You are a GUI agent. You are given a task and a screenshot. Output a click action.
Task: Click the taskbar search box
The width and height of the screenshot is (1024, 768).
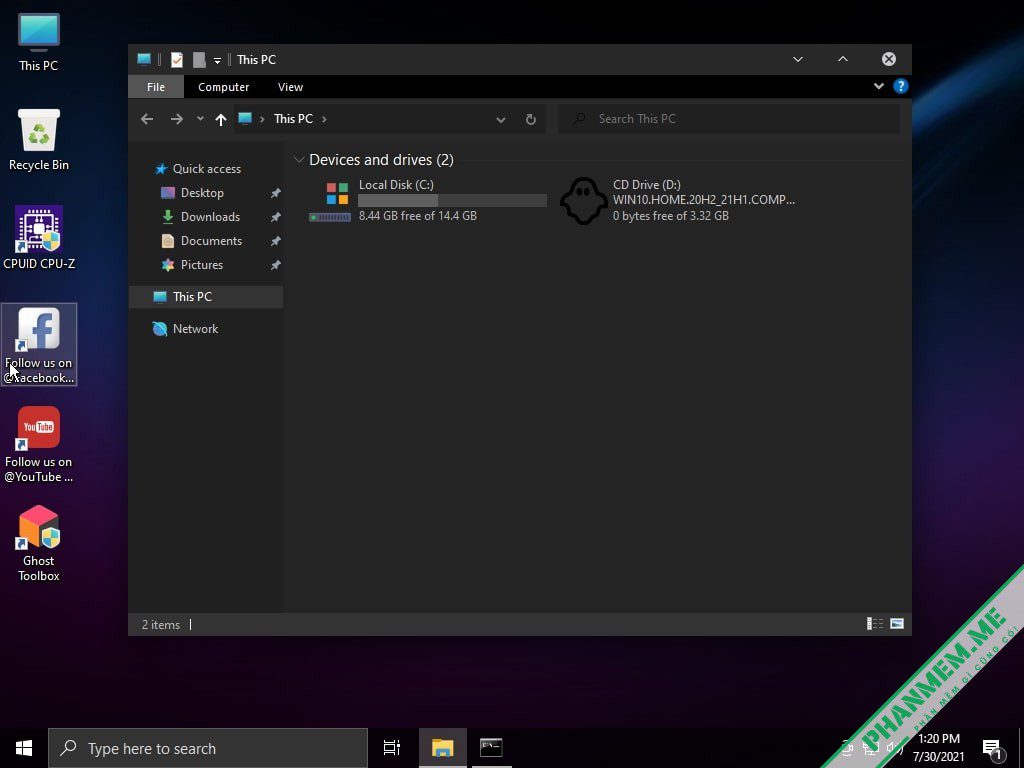[x=208, y=748]
